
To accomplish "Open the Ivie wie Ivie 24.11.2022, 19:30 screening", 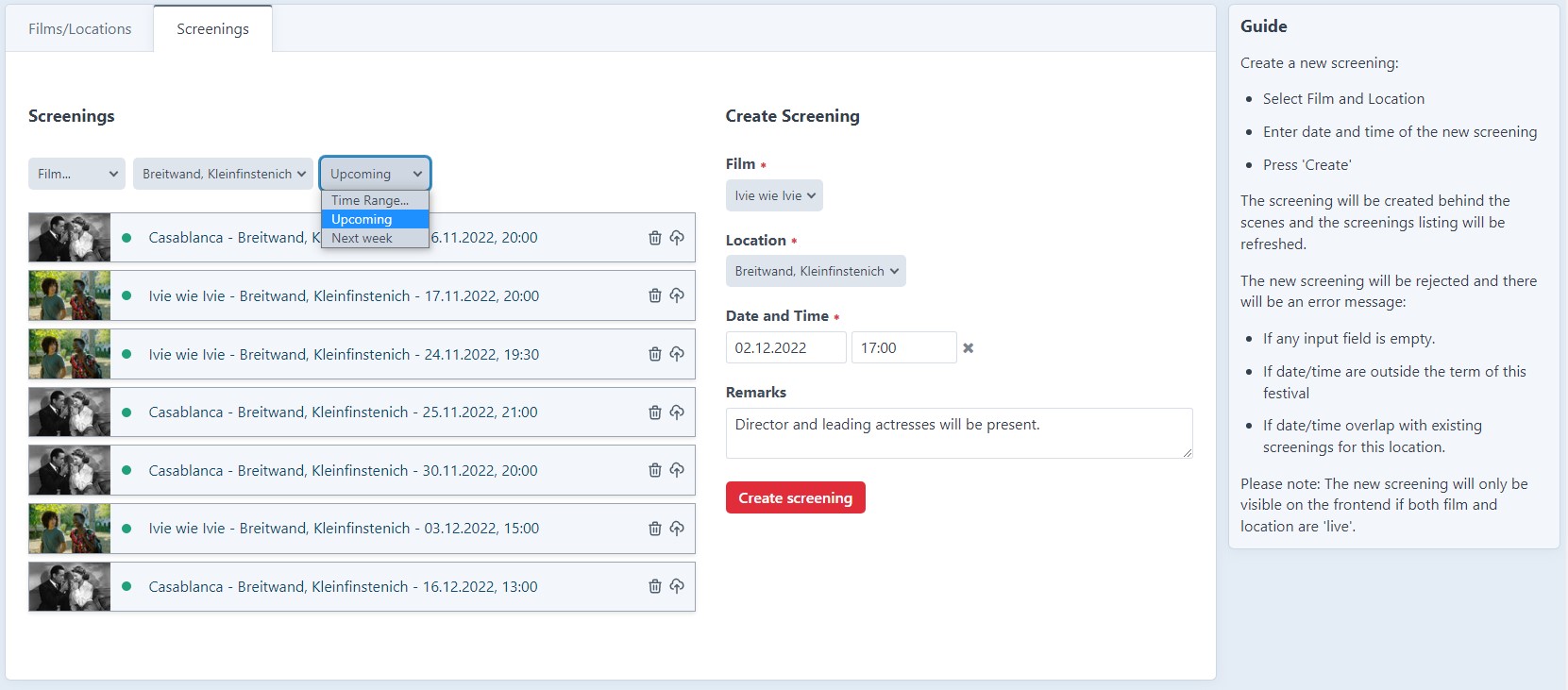I will click(344, 354).
